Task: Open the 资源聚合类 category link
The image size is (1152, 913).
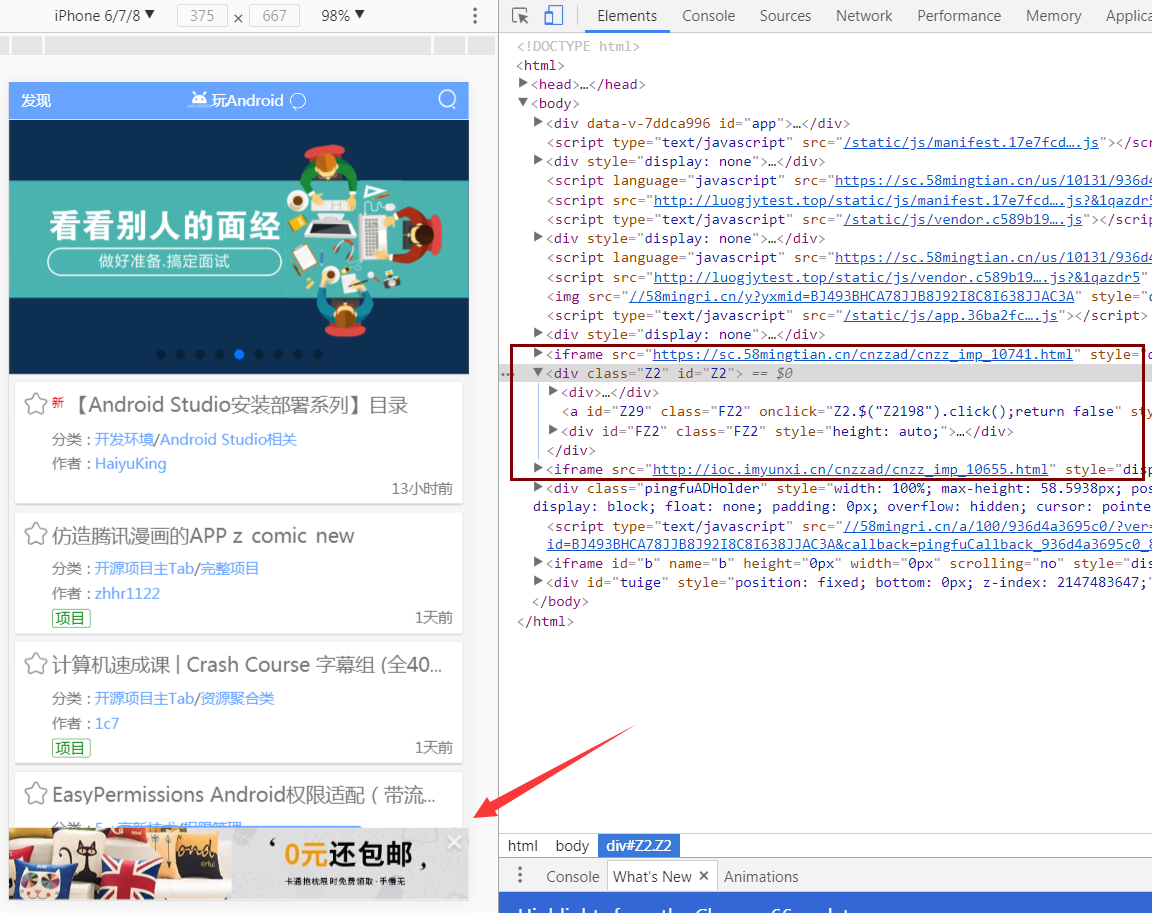Action: coord(237,698)
